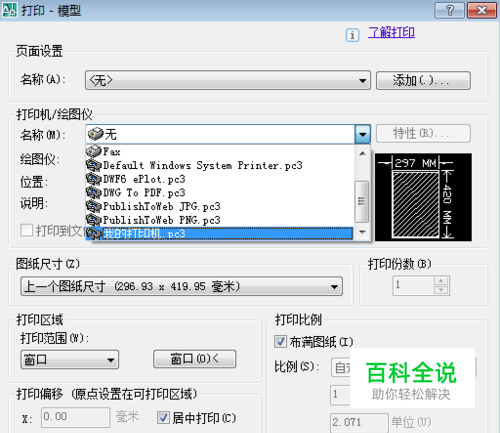Click the PublishToWeb JPG plotter icon

(x=94, y=206)
